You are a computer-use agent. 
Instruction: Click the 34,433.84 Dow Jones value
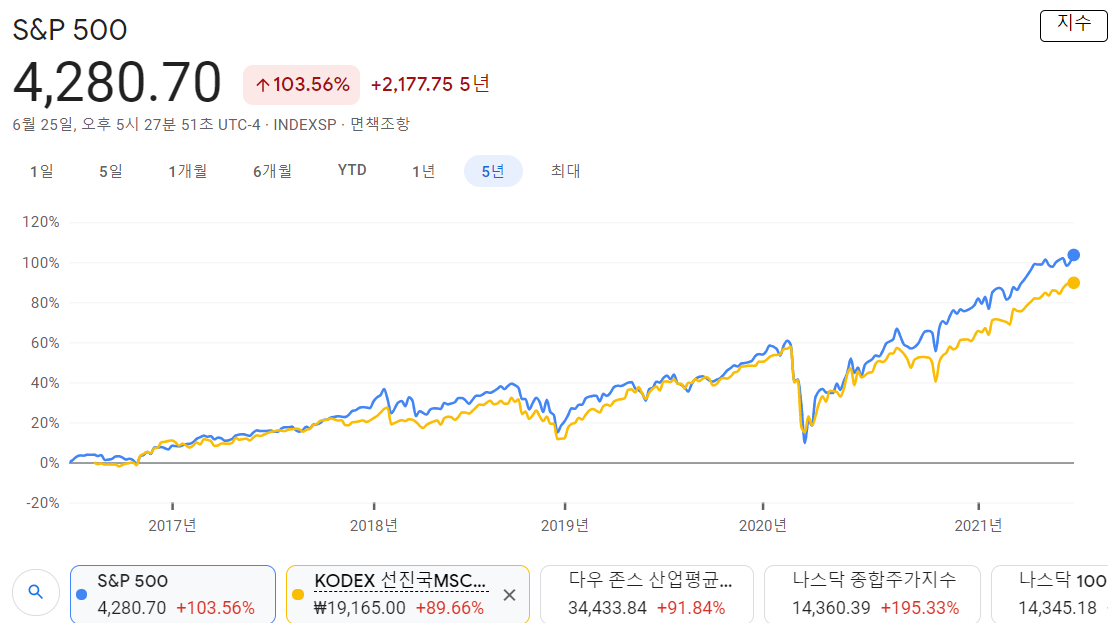coord(607,608)
